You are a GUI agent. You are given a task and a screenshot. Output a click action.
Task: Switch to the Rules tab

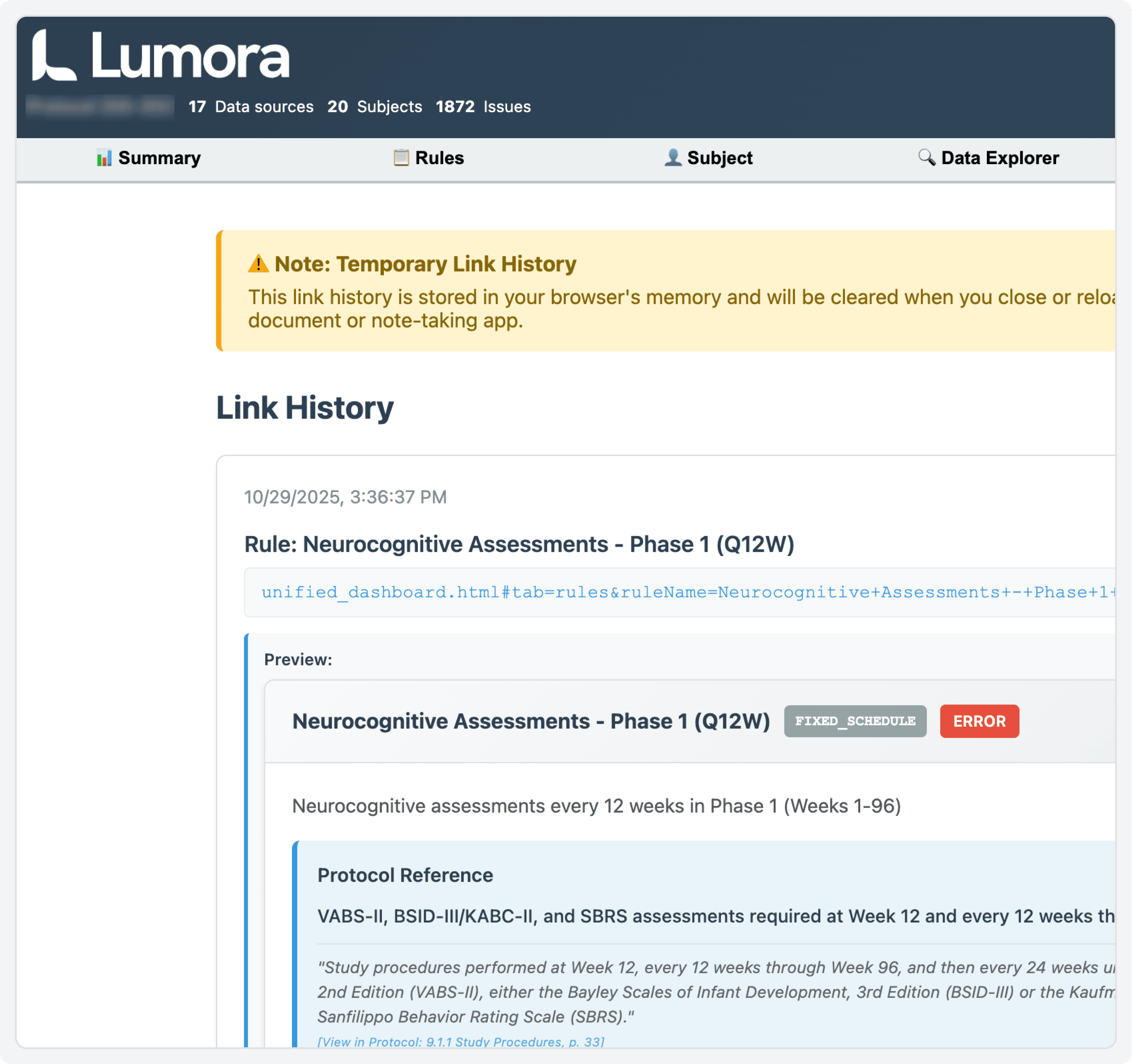pos(439,158)
